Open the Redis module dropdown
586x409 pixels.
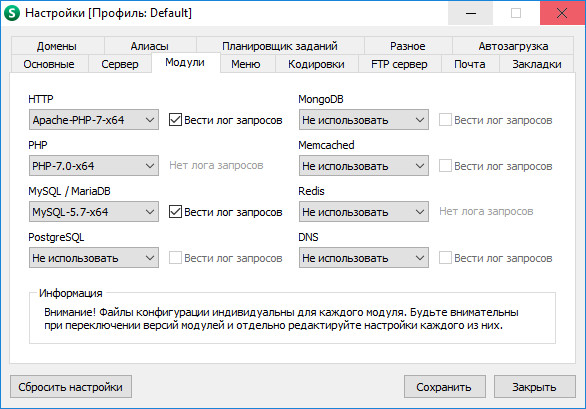coord(364,212)
